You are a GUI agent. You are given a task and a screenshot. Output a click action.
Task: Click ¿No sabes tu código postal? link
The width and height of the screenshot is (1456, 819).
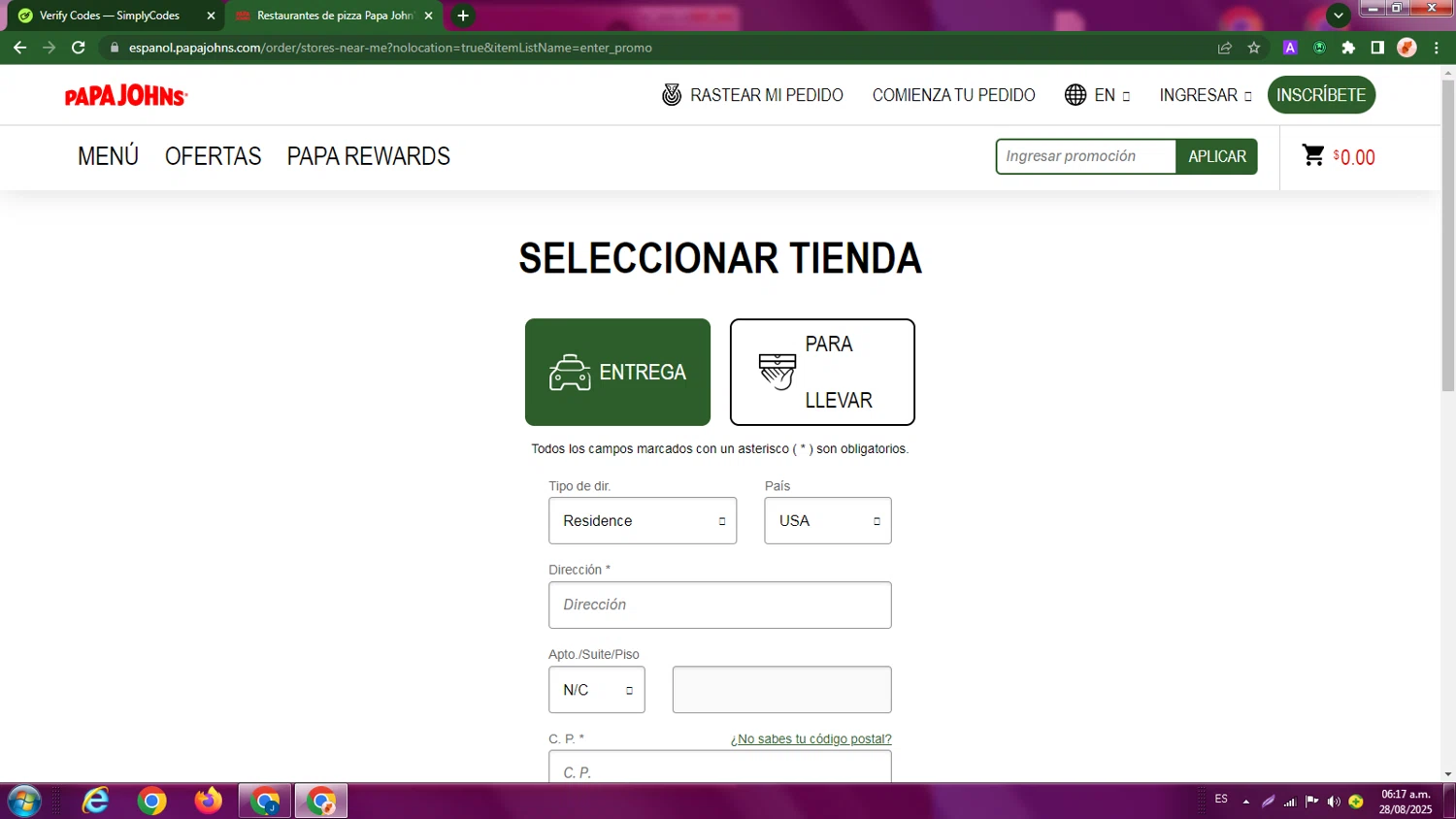tap(811, 739)
